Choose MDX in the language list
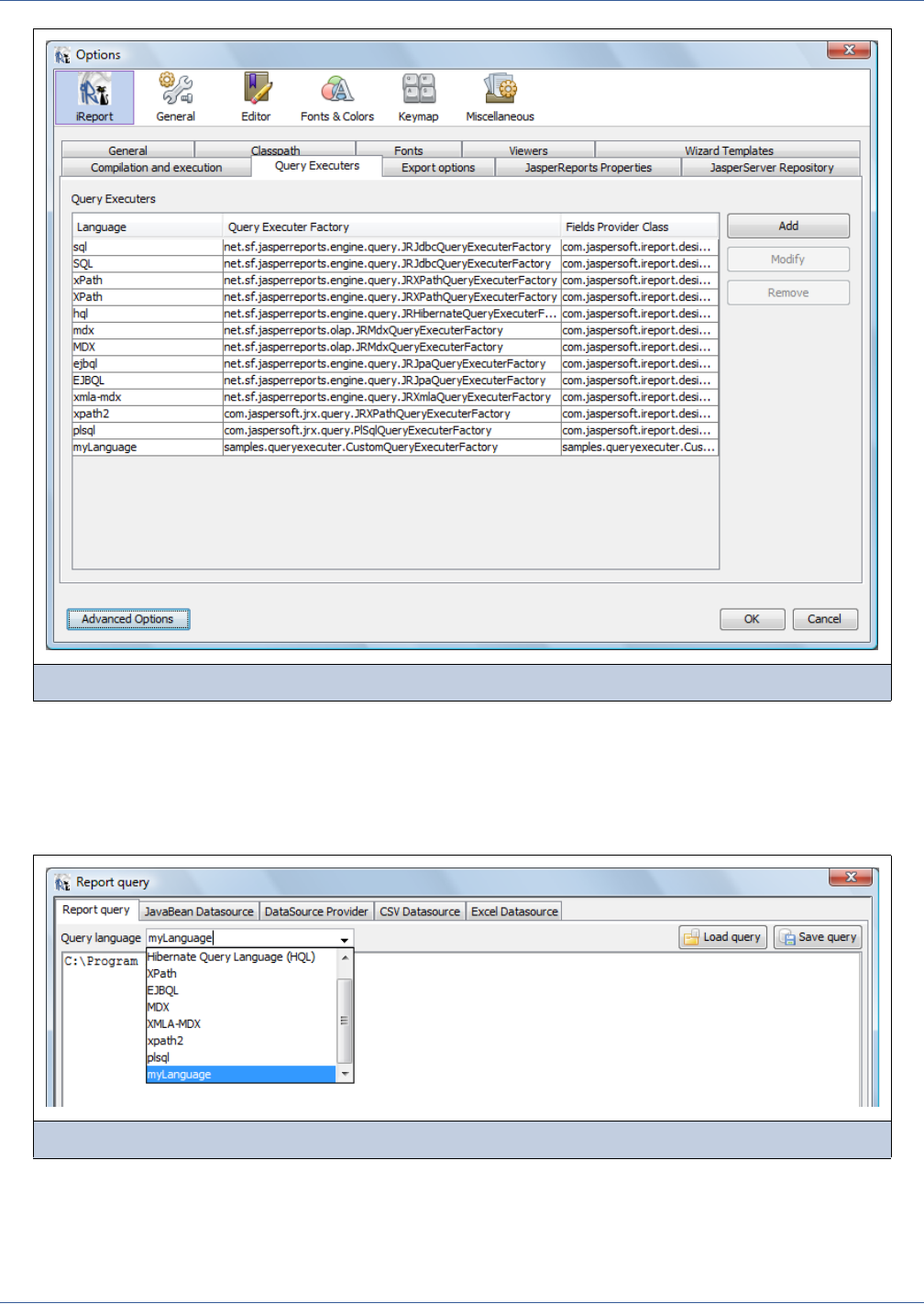 click(x=241, y=1007)
